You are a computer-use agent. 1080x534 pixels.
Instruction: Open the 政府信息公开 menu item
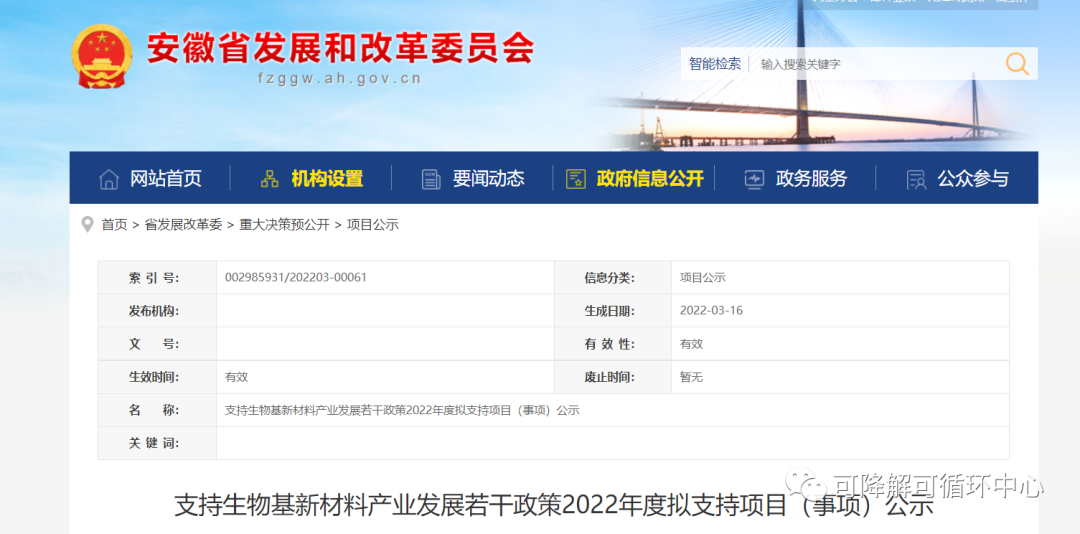650,179
